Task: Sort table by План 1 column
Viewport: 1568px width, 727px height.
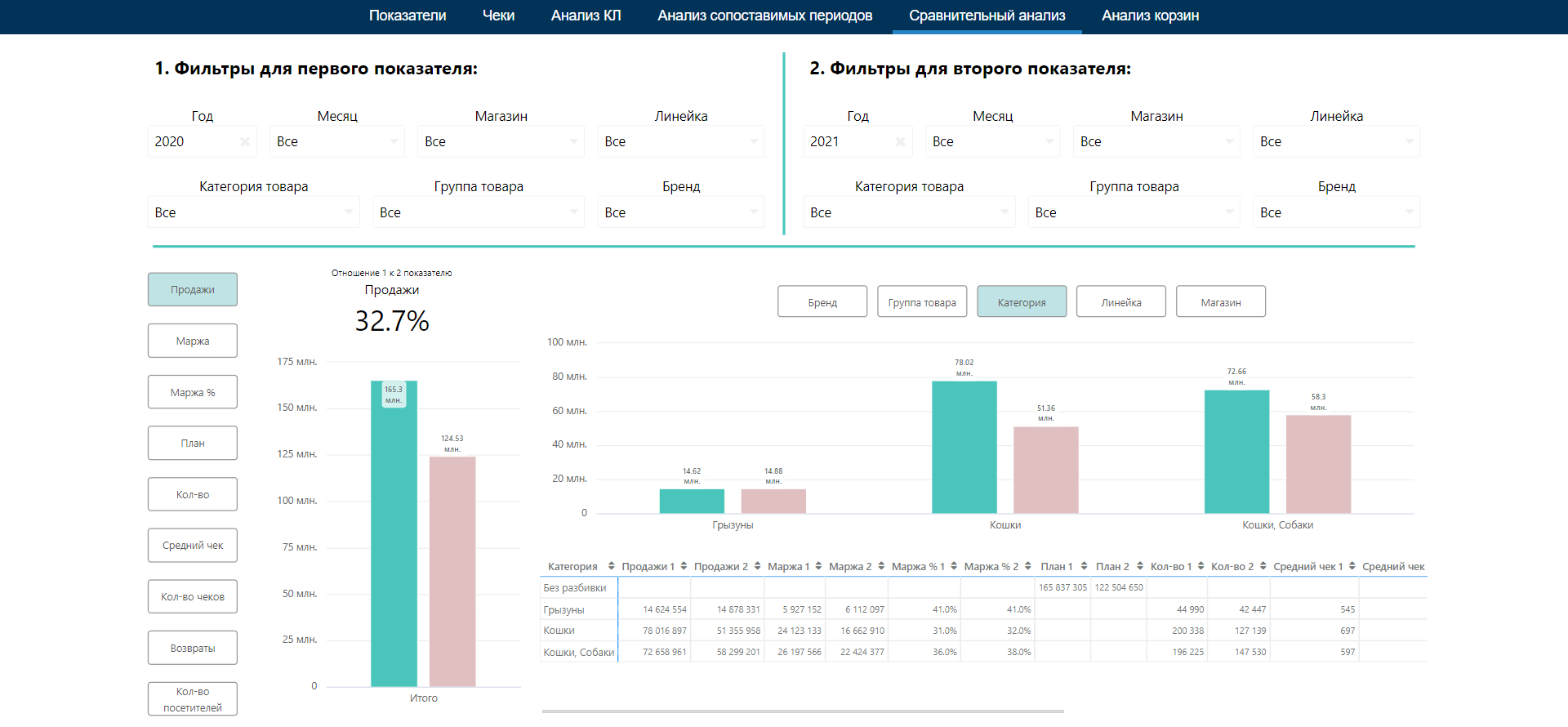Action: (x=1084, y=566)
